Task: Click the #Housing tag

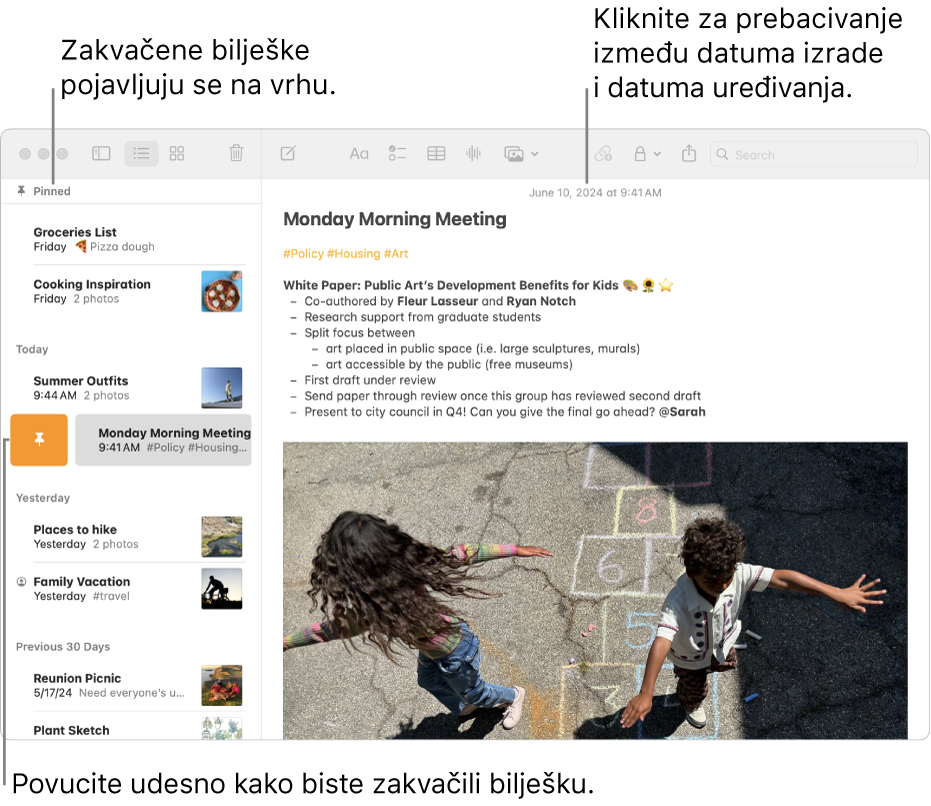Action: pos(354,254)
